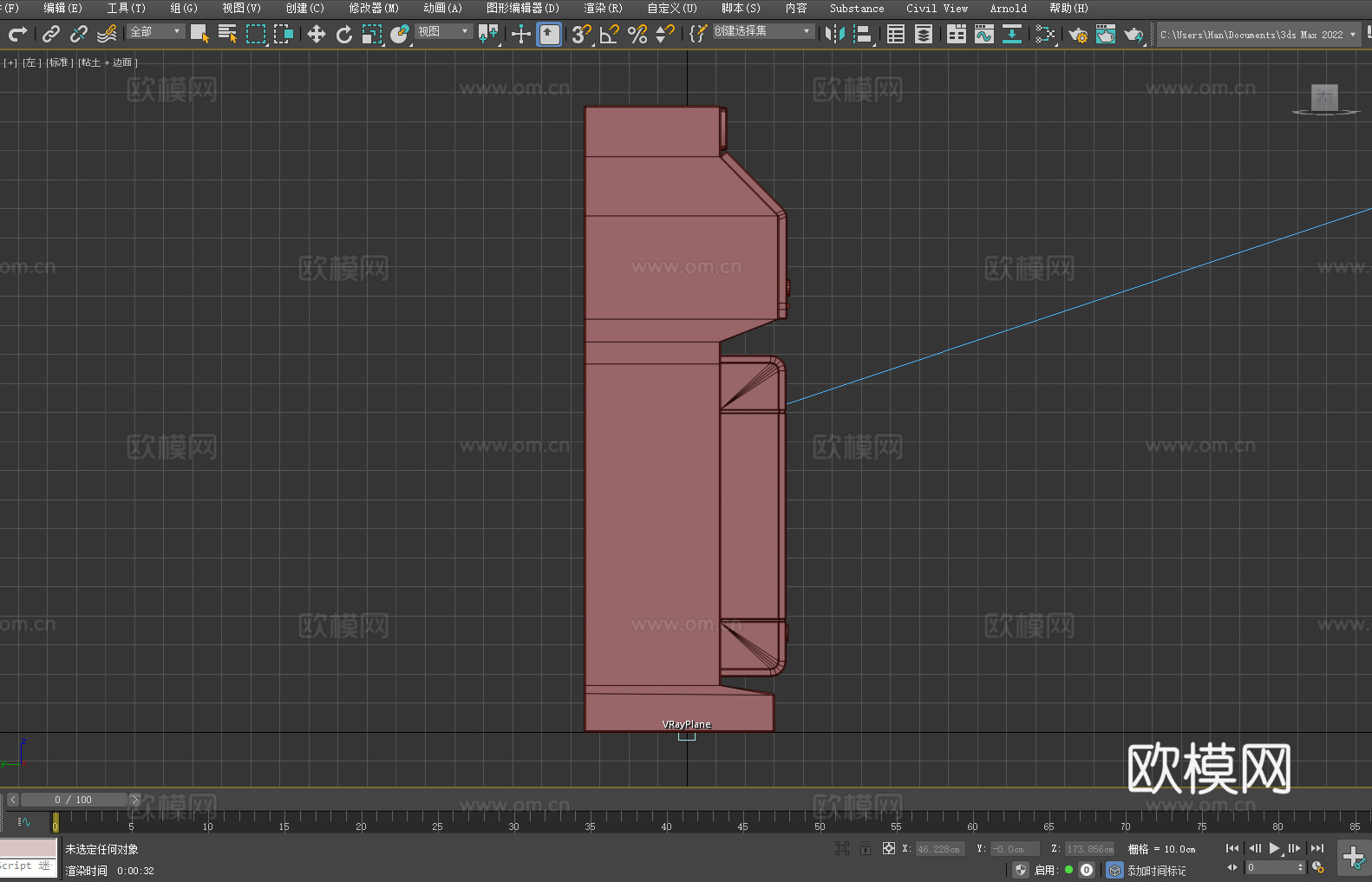
Task: Toggle Scene Explorer icon
Action: click(x=896, y=34)
